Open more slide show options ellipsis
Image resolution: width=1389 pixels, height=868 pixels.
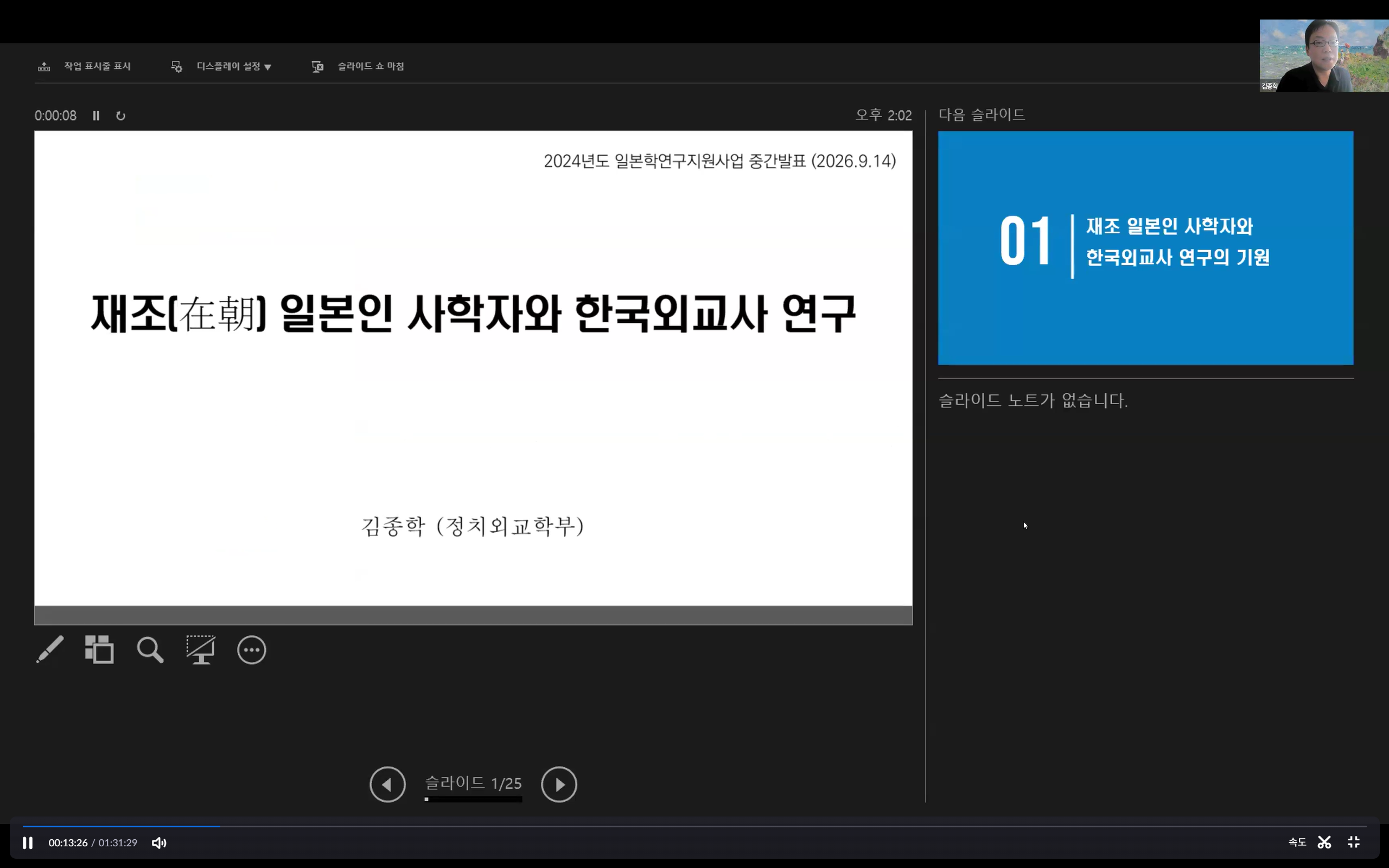click(251, 650)
